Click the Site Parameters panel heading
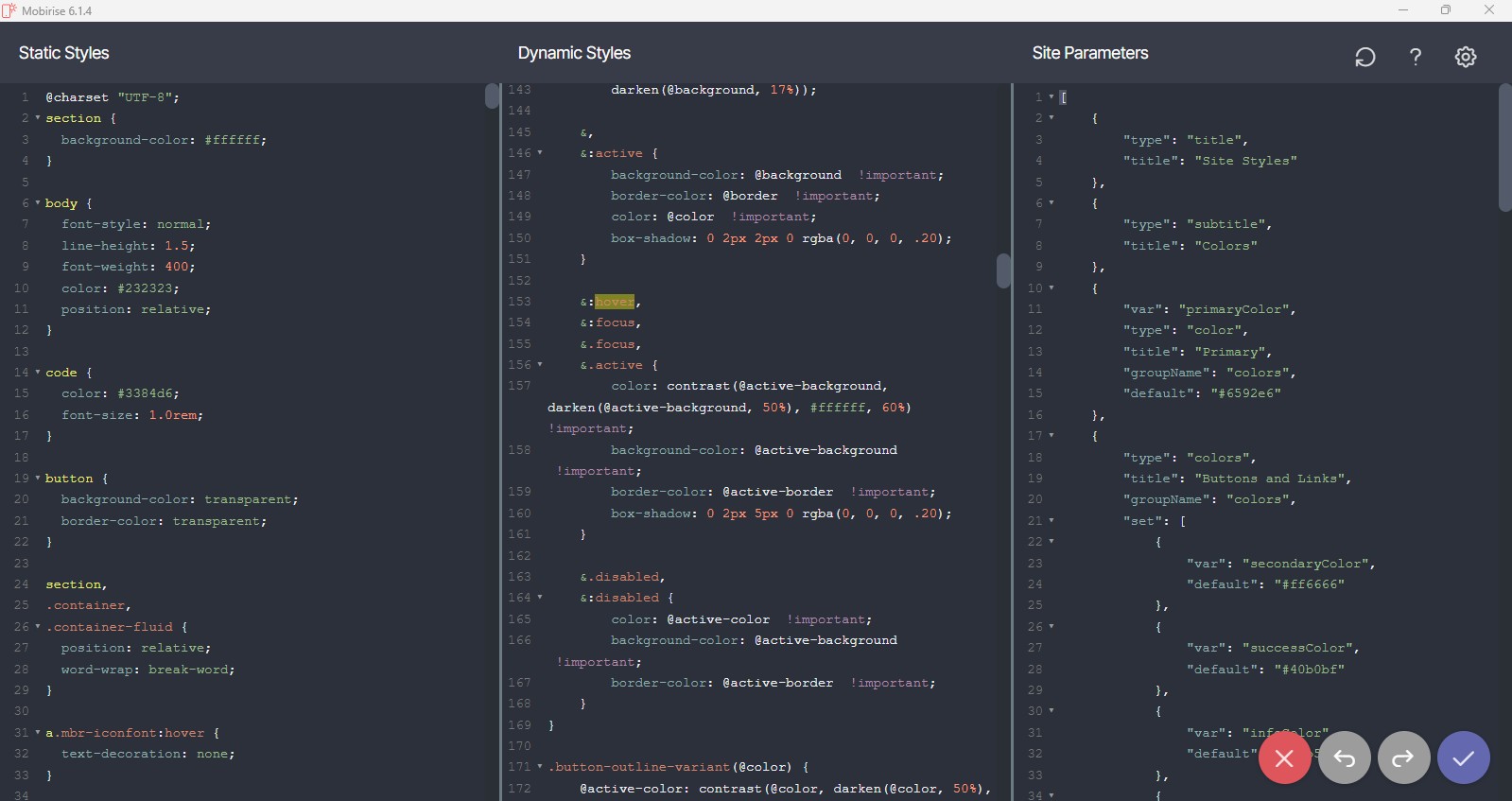The height and width of the screenshot is (801, 1512). pos(1089,53)
